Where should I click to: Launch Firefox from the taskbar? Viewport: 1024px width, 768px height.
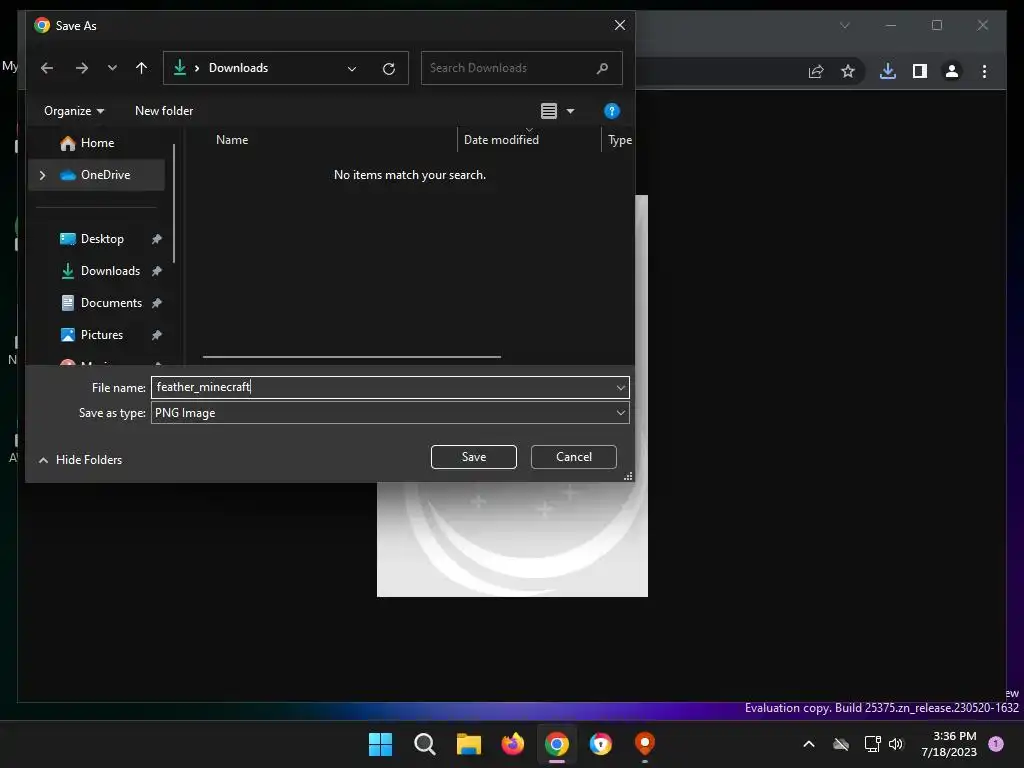pos(513,744)
